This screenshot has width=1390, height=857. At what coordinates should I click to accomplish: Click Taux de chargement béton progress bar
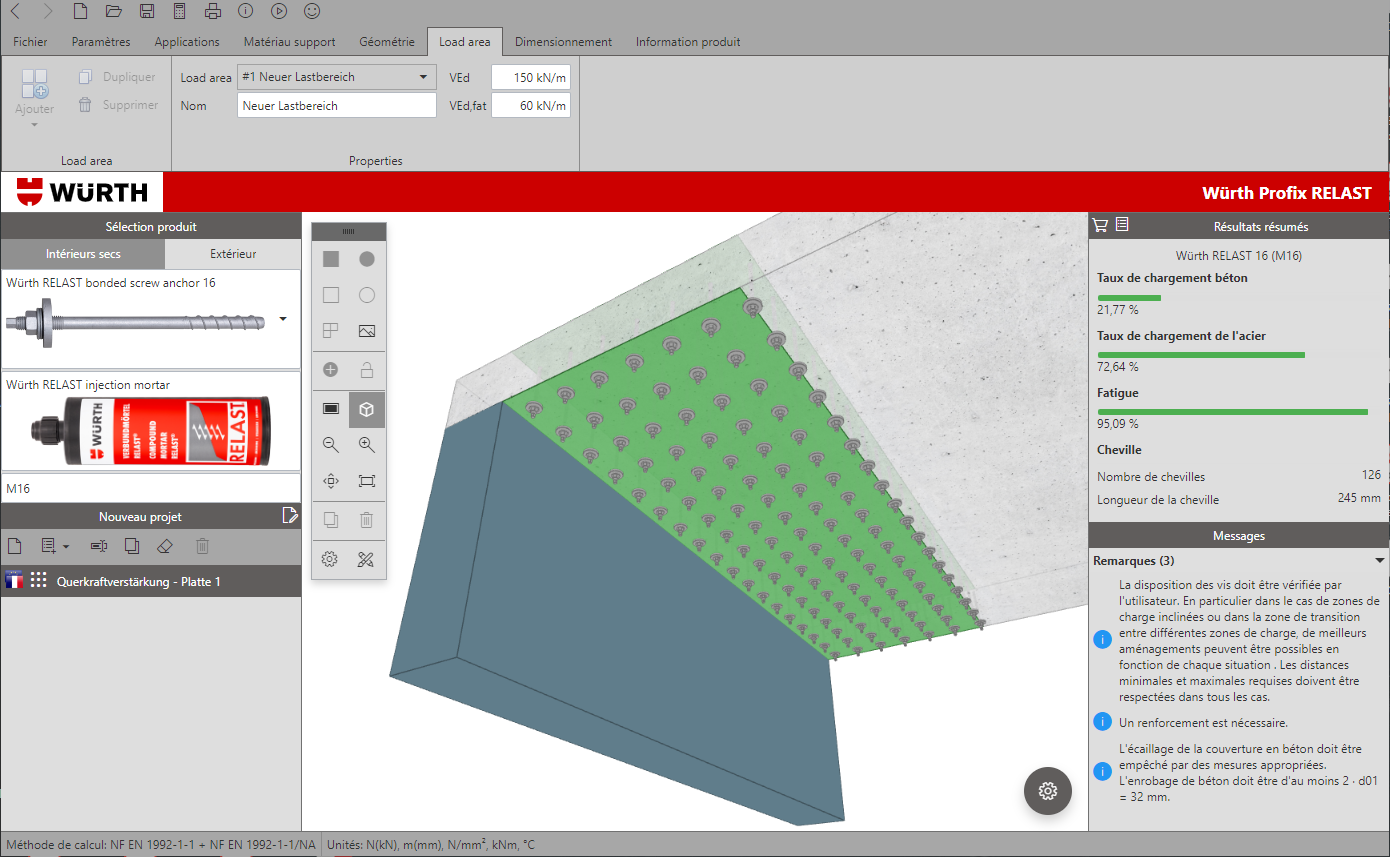(x=1129, y=298)
